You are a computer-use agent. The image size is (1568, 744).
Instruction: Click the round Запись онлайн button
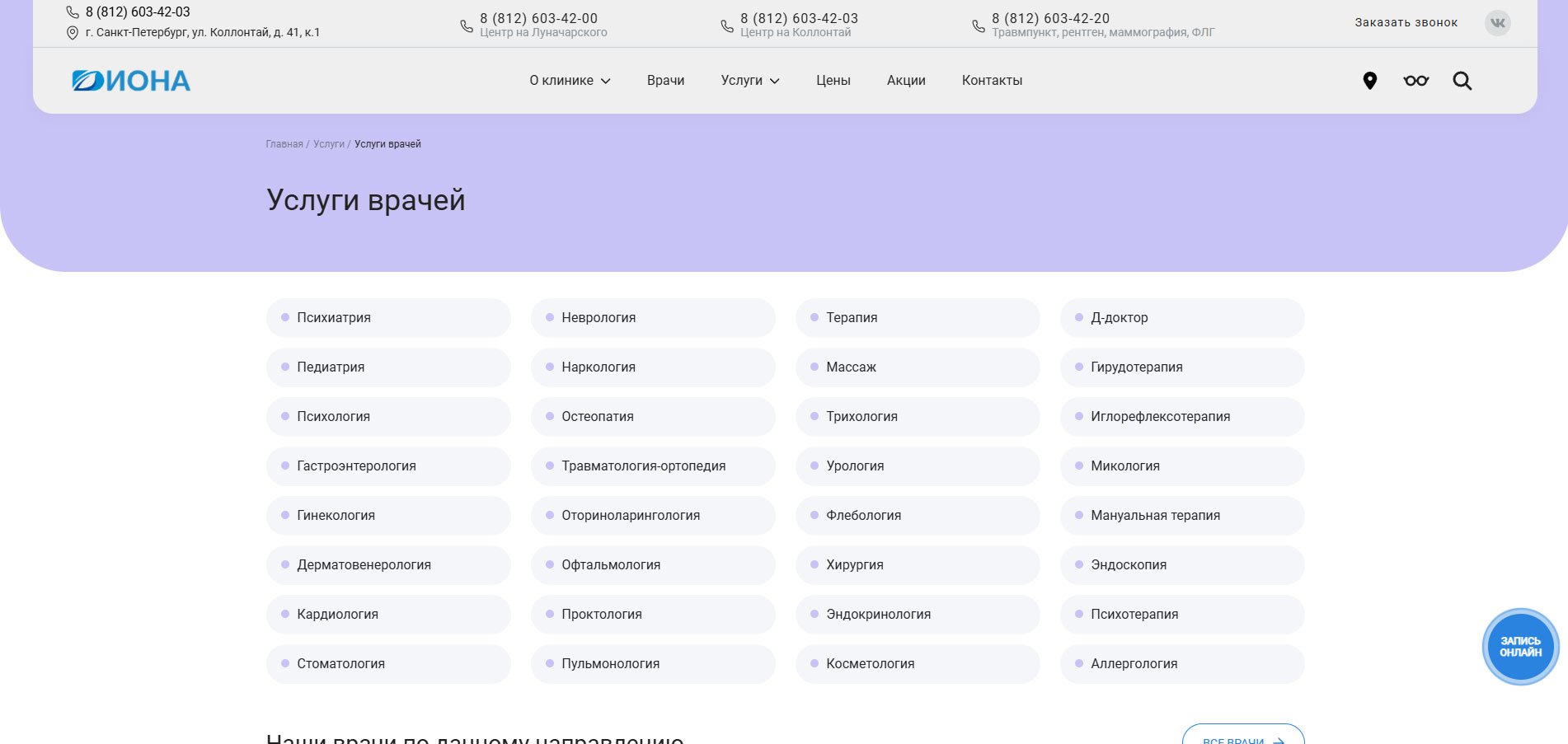(x=1520, y=647)
